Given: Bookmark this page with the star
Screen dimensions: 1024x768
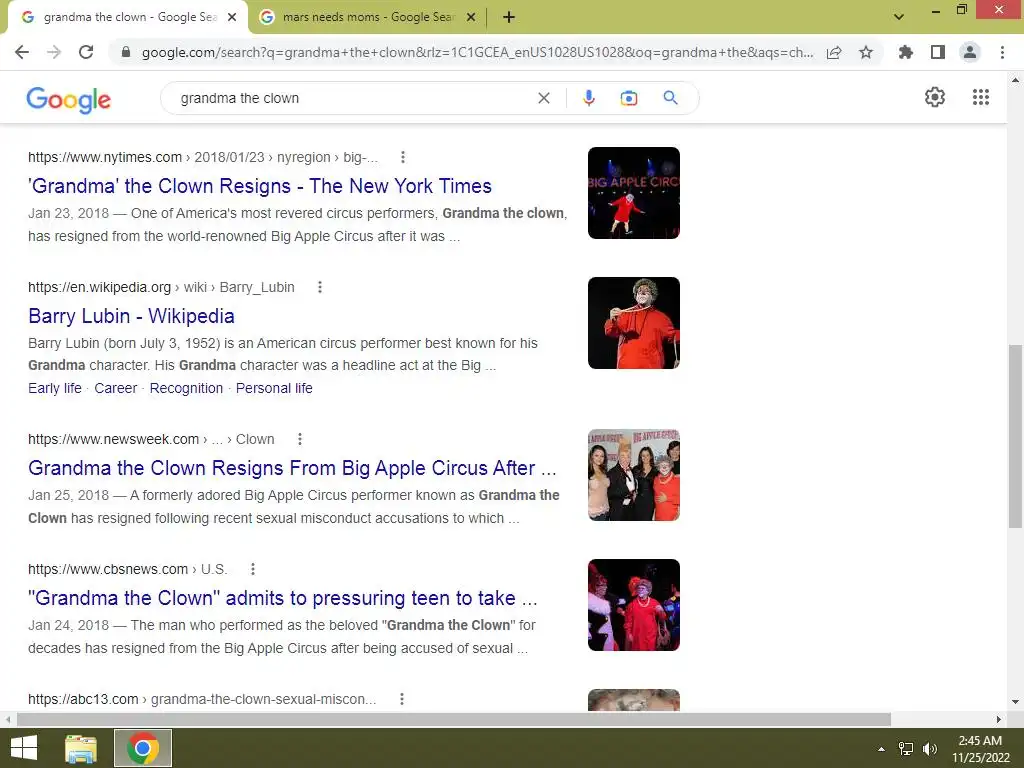Looking at the screenshot, I should pyautogui.click(x=866, y=52).
